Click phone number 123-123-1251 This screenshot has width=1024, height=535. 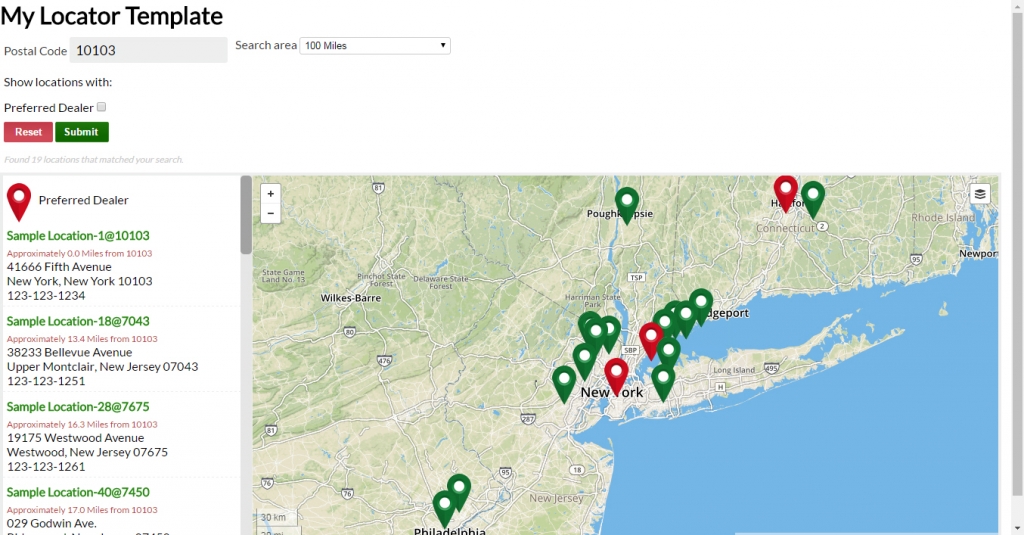[x=46, y=381]
